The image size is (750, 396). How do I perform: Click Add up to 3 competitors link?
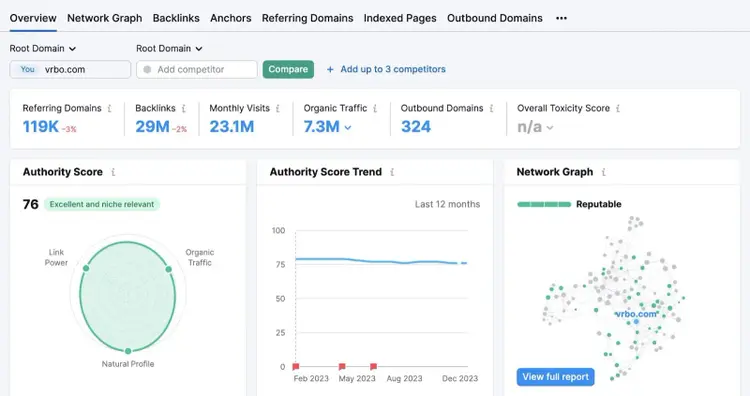click(393, 69)
